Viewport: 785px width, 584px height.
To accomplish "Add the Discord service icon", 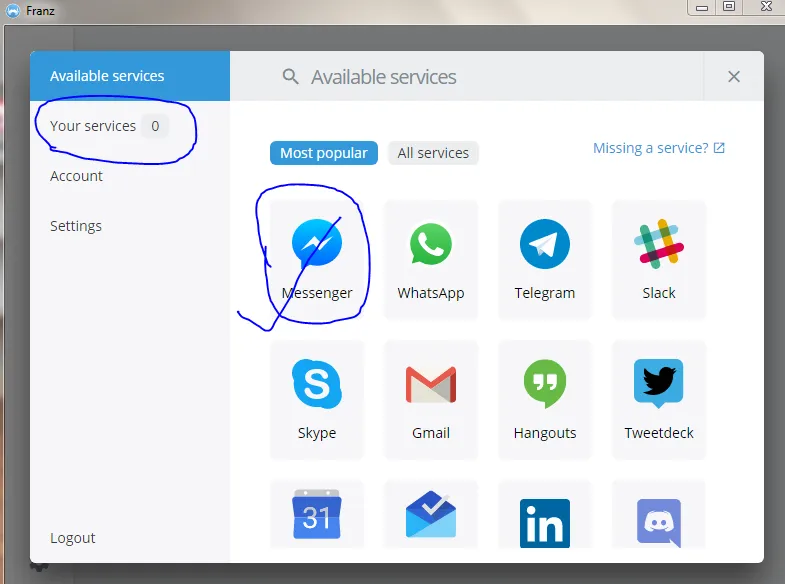I will pyautogui.click(x=659, y=523).
